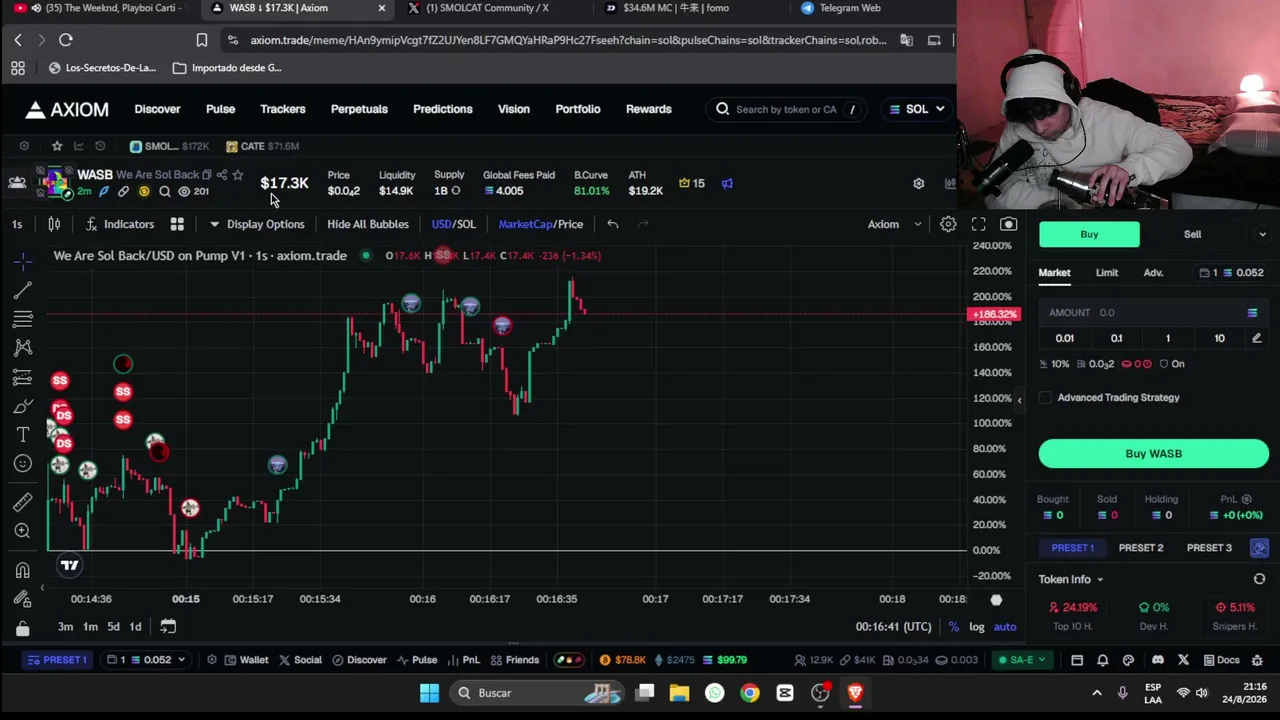Search WASB token with magnifier icon

pos(165,191)
